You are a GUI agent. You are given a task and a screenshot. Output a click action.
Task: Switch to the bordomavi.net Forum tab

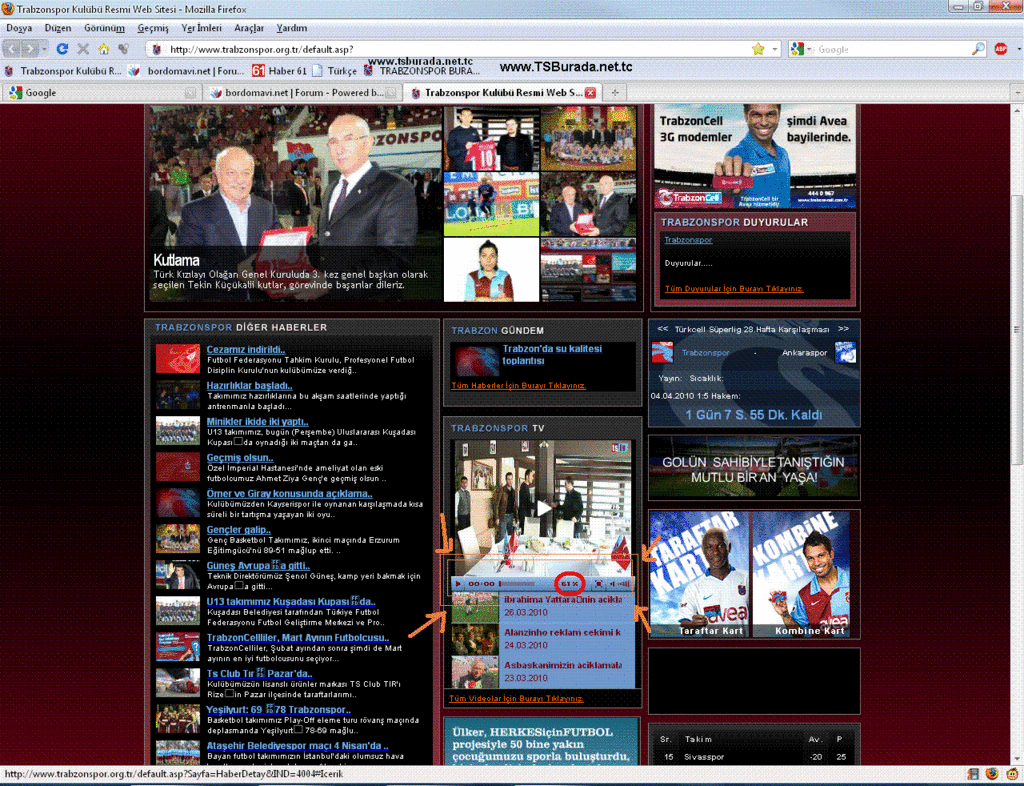[302, 93]
